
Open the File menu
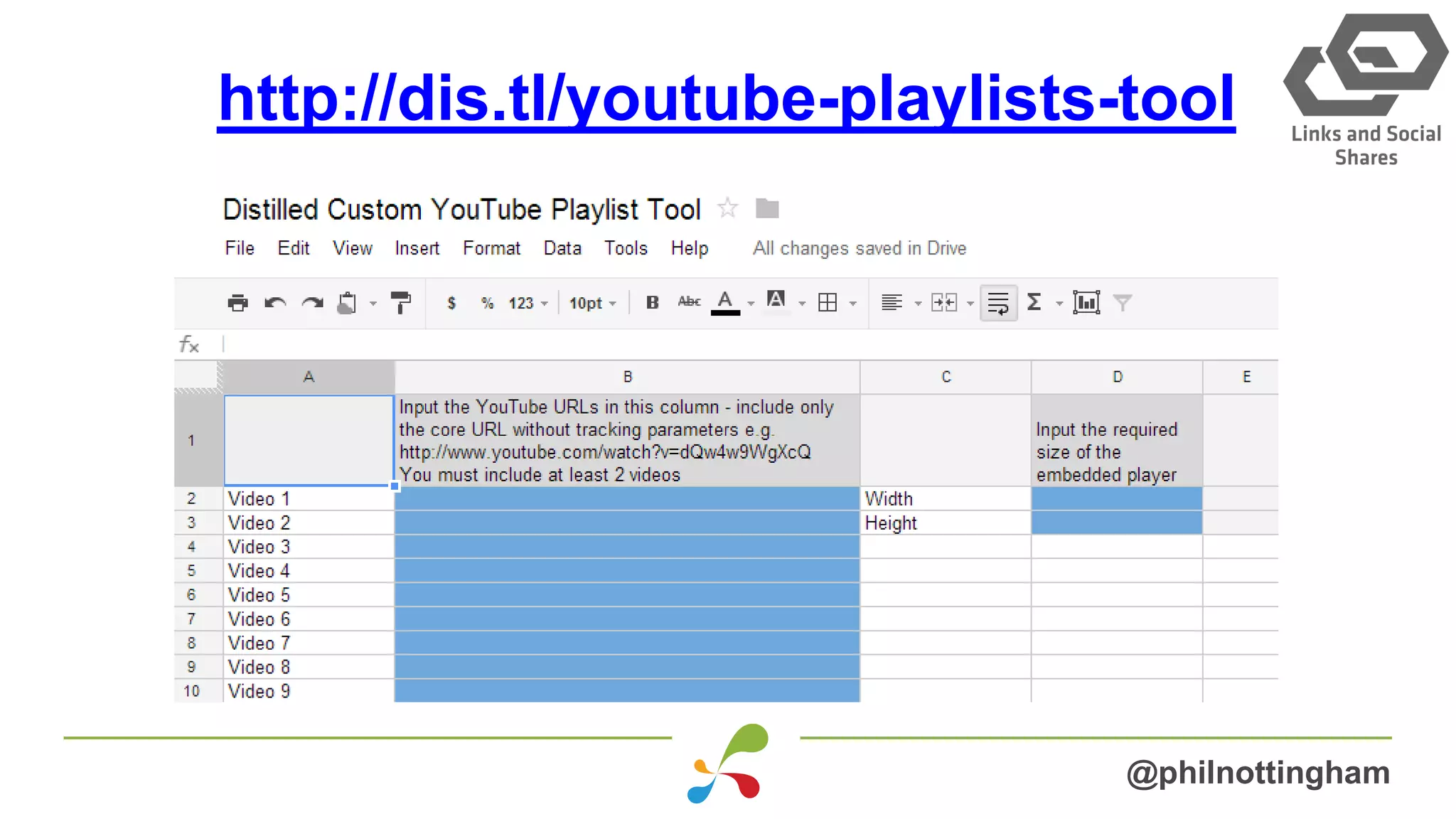(x=240, y=248)
